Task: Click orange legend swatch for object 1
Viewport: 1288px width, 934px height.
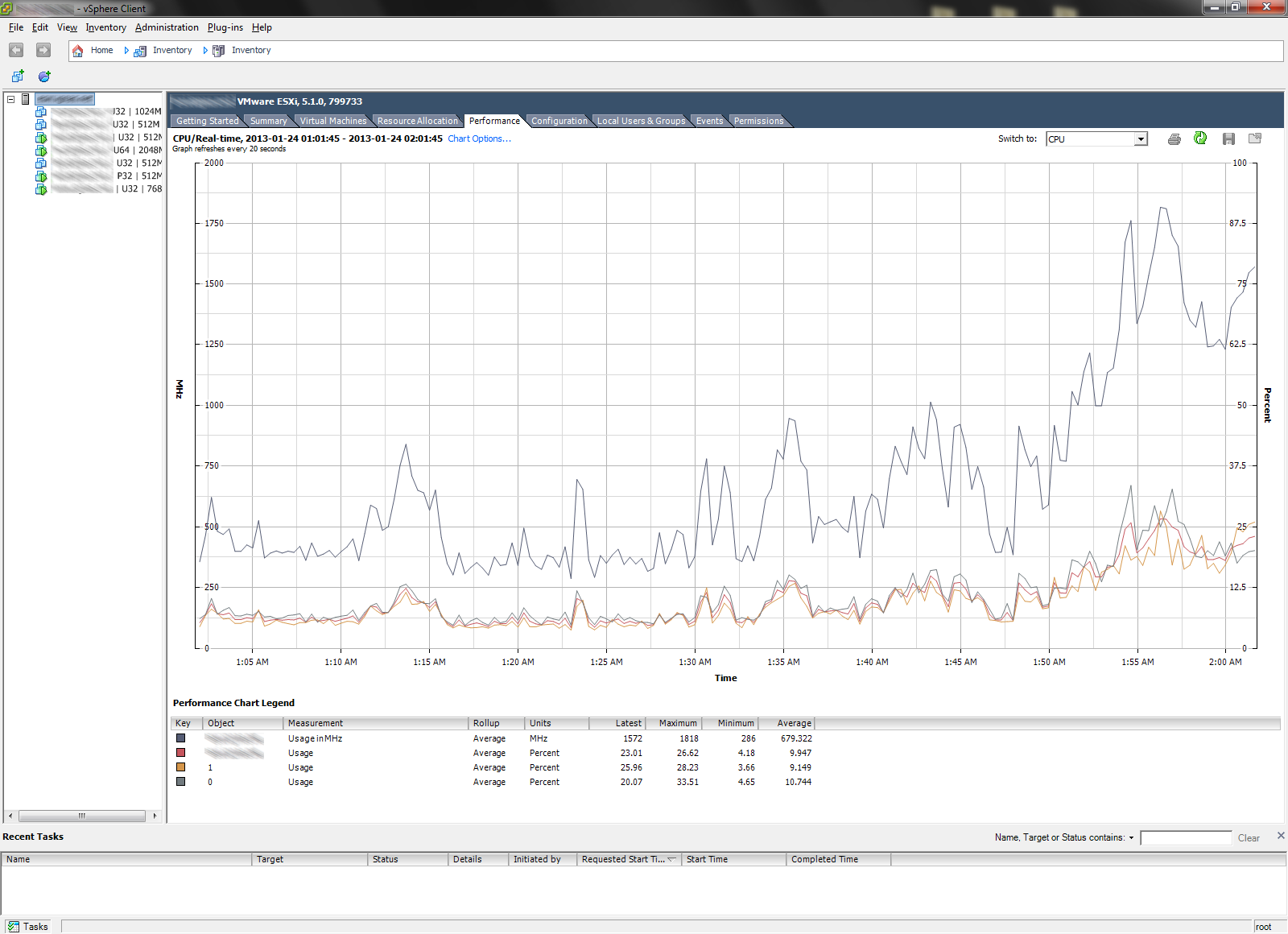Action: [181, 767]
